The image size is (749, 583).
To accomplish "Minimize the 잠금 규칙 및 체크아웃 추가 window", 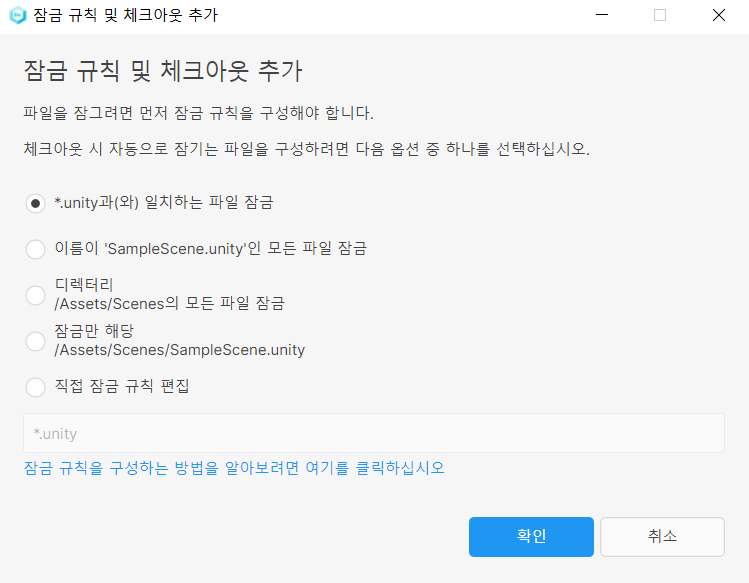I will (602, 15).
